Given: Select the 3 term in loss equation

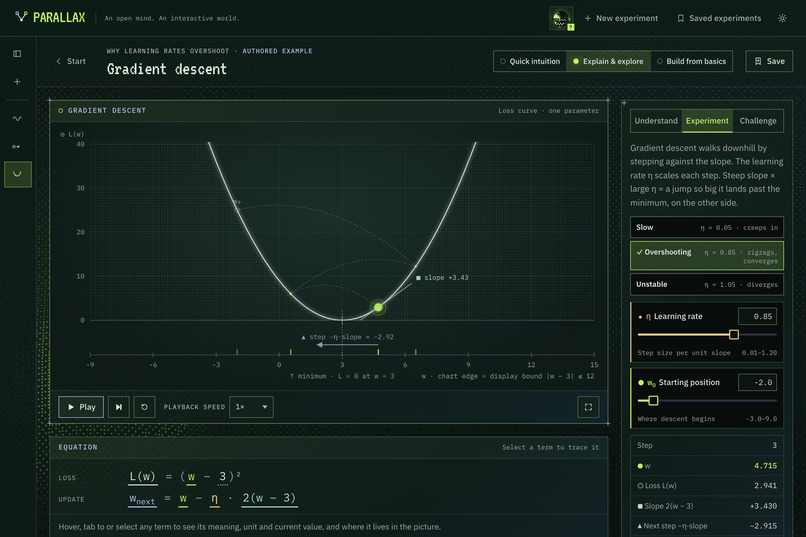Looking at the screenshot, I should click(x=222, y=477).
